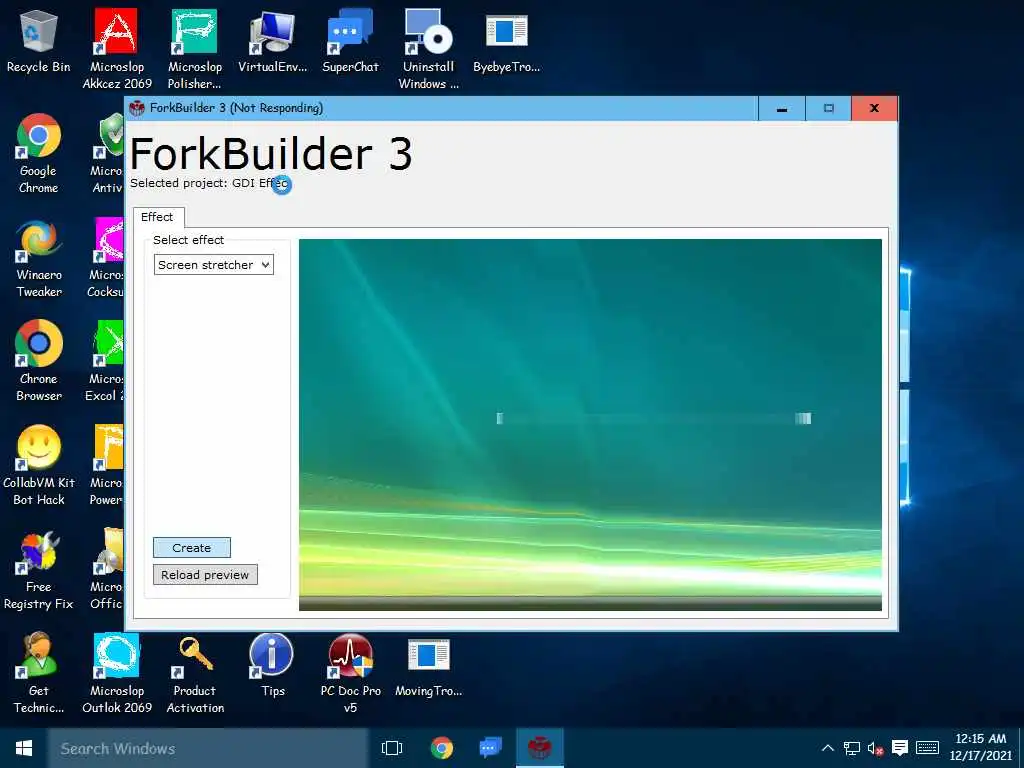Open Free Registry Fix desktop icon

(x=39, y=569)
